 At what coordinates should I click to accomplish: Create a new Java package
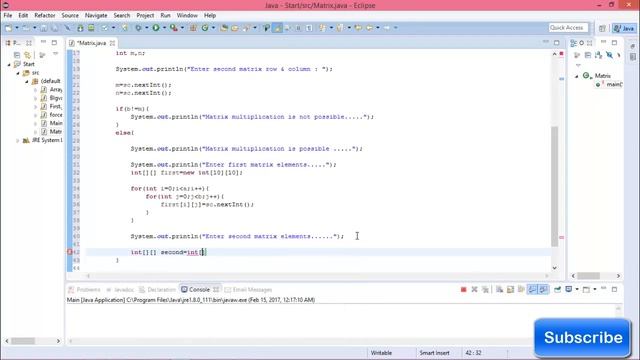point(193,28)
